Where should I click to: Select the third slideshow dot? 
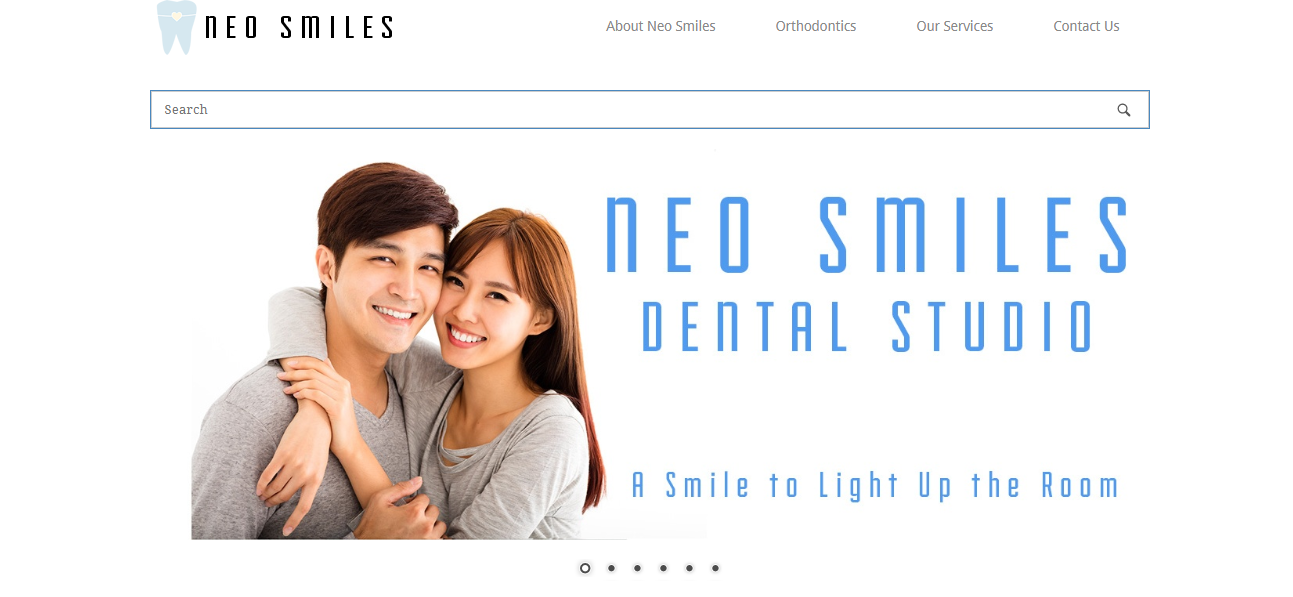(x=637, y=568)
